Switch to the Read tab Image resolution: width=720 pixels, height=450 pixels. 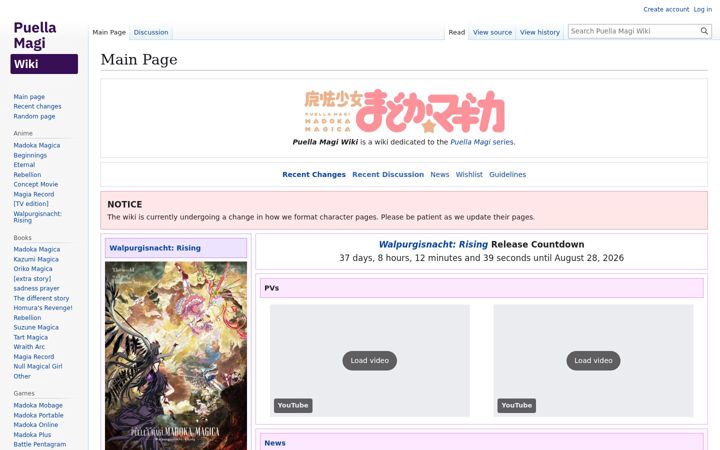pos(456,32)
